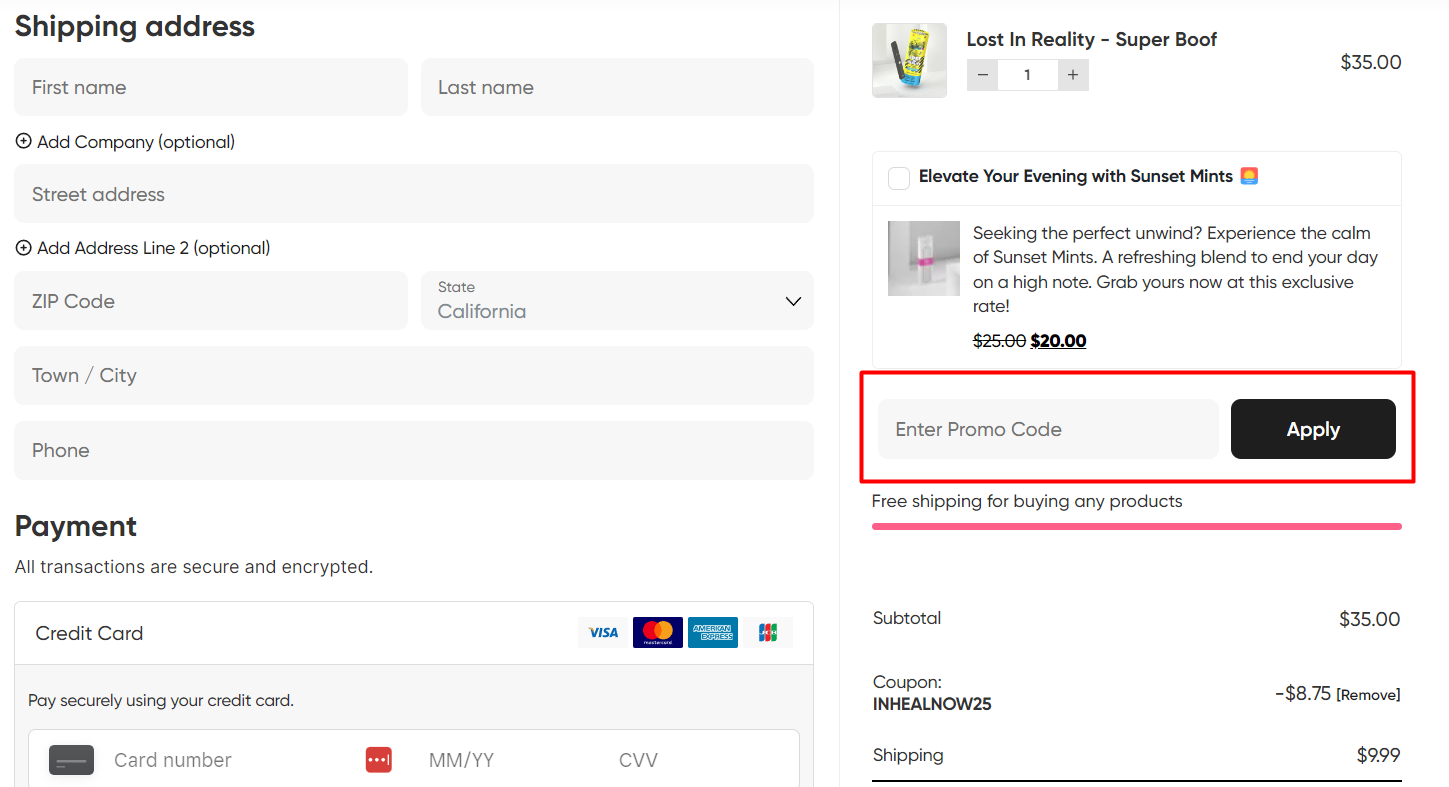Click the Lost In Reality product thumbnail
The image size is (1449, 787).
pos(909,60)
